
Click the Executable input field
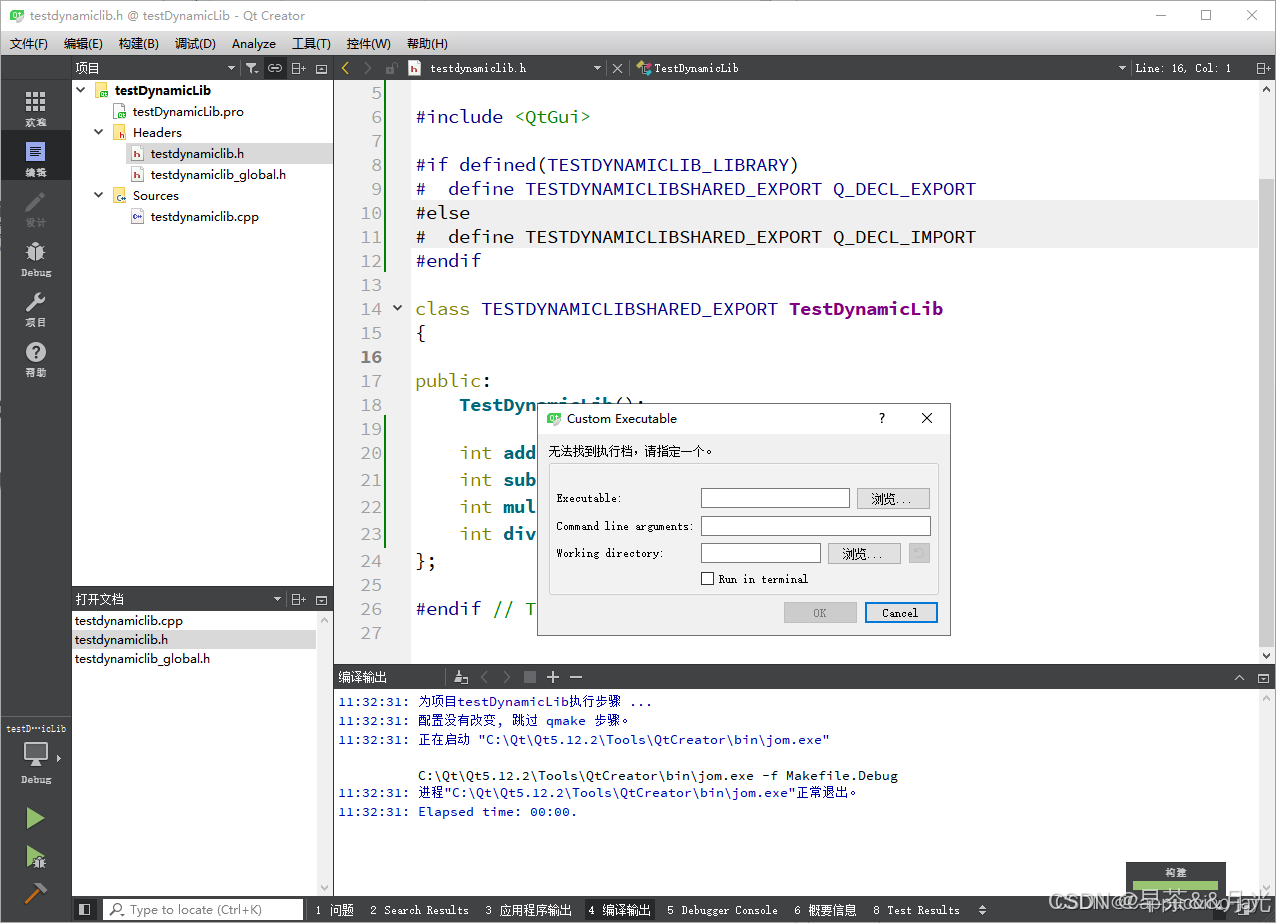(775, 498)
